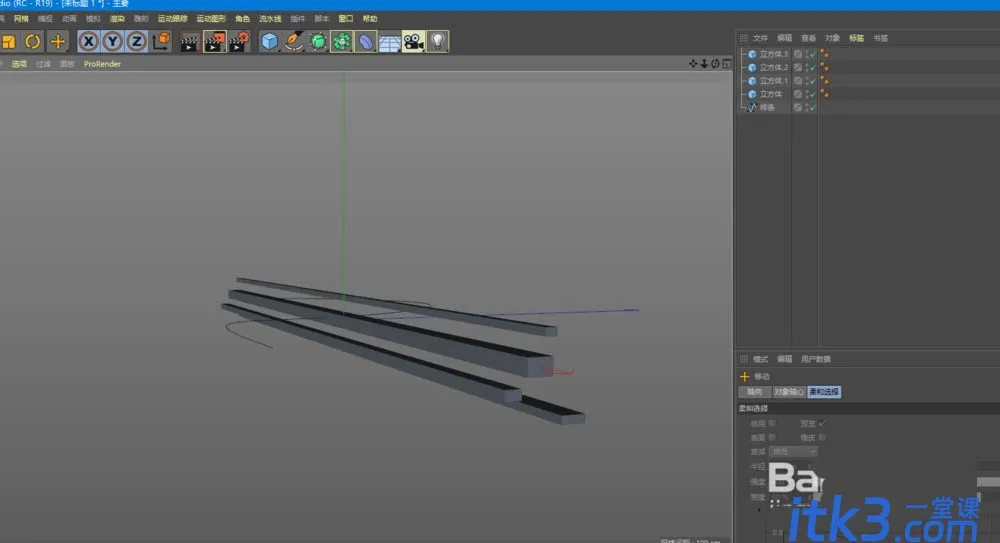This screenshot has height=543, width=1000.
Task: Click Phong tag on 立方体.2
Action: (824, 68)
